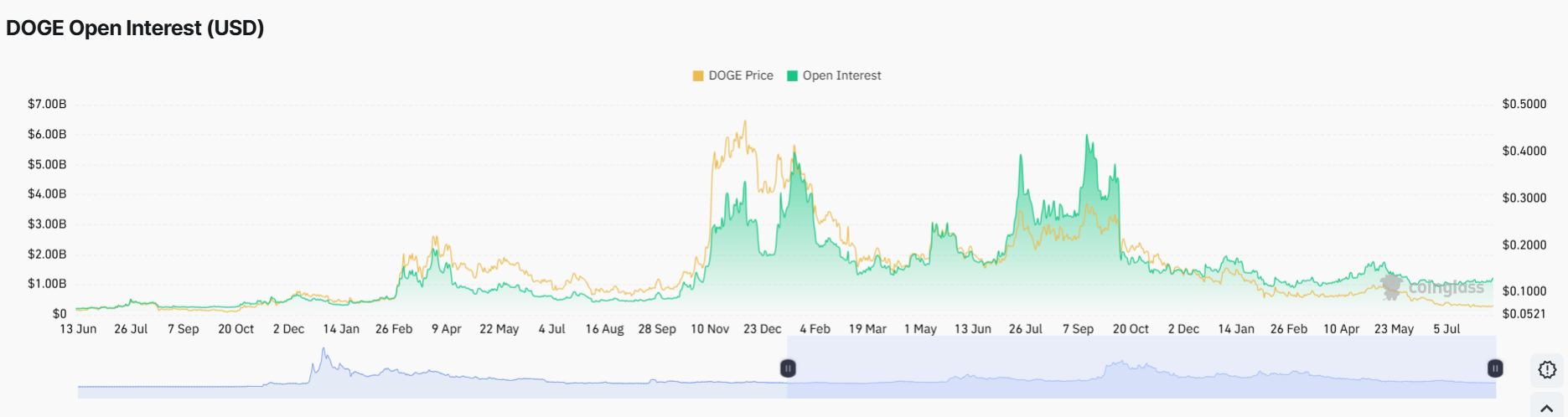Click the $6.00B left axis label
This screenshot has width=1568, height=417.
click(x=47, y=134)
